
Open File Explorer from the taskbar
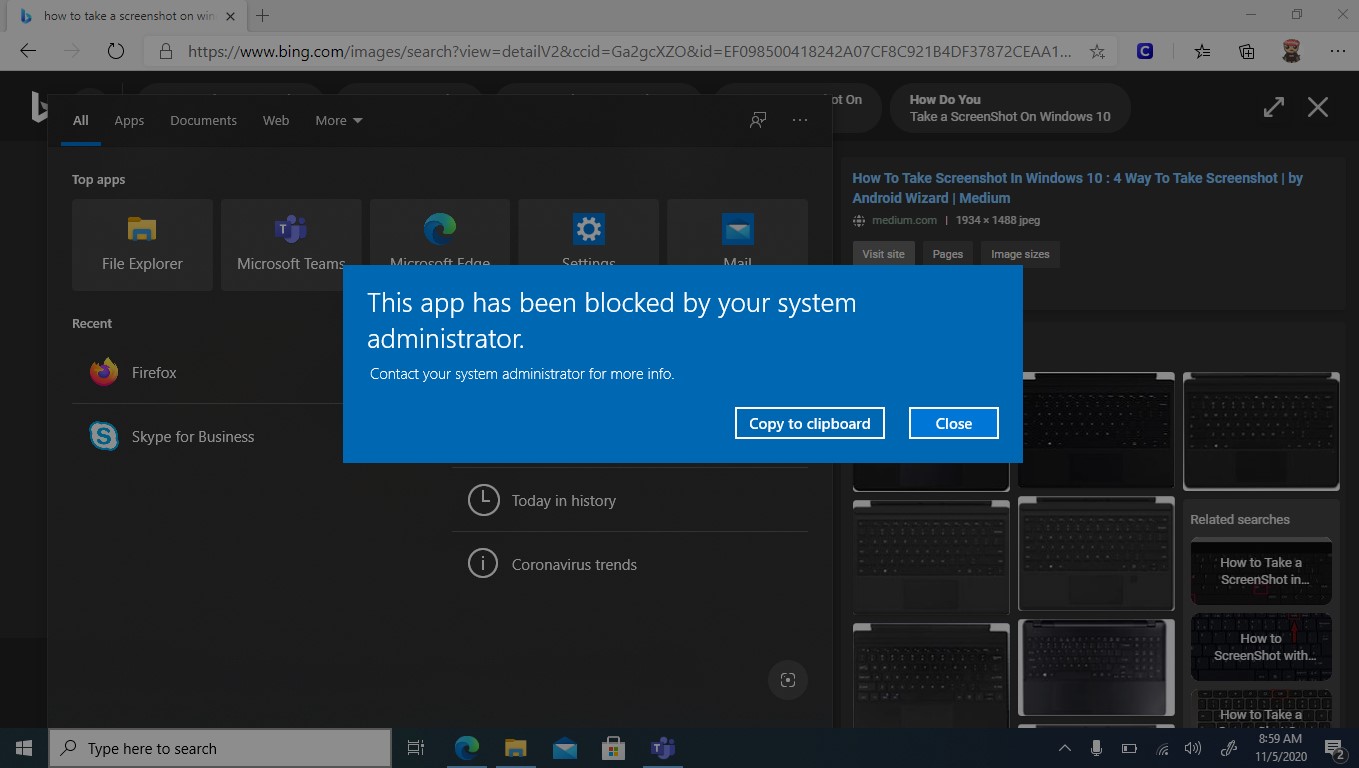(x=515, y=748)
